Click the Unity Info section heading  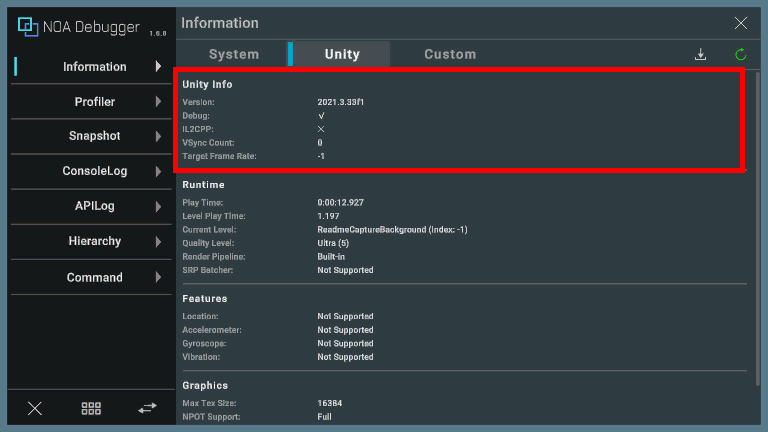click(207, 84)
